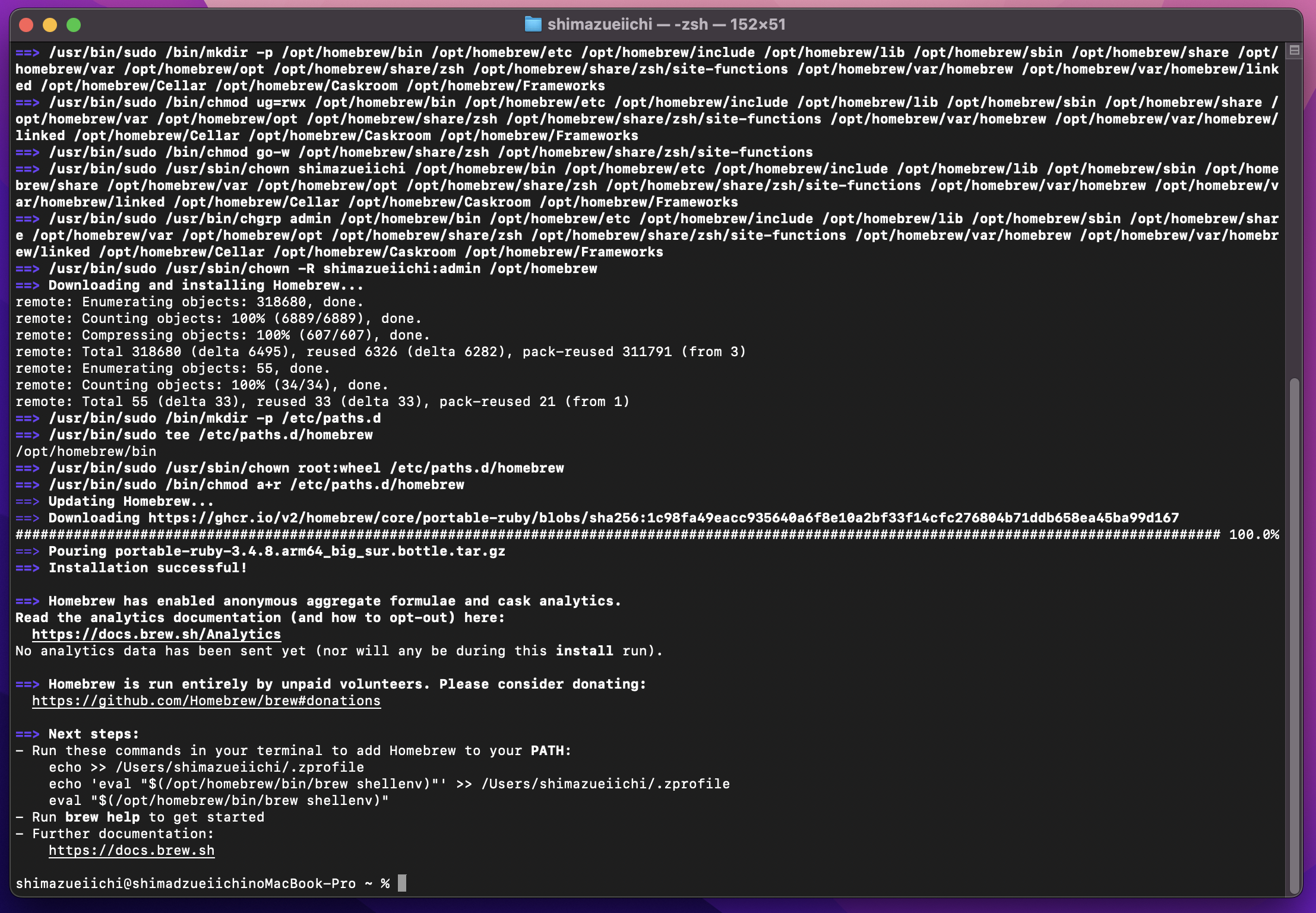Click the 'chown root:wheel /etc/paths.d/homebrew' line

[290, 468]
